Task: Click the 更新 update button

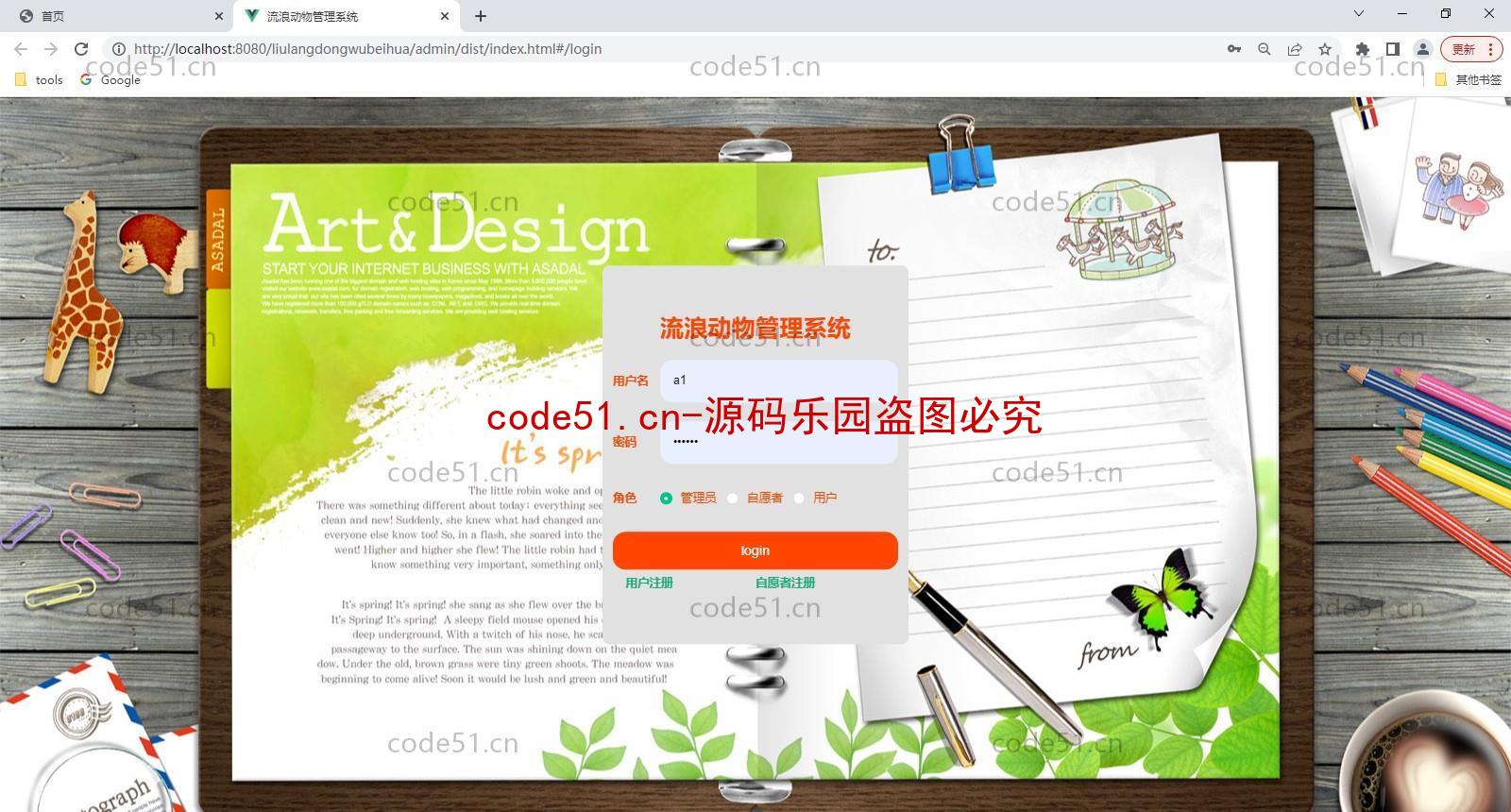Action: pyautogui.click(x=1470, y=49)
